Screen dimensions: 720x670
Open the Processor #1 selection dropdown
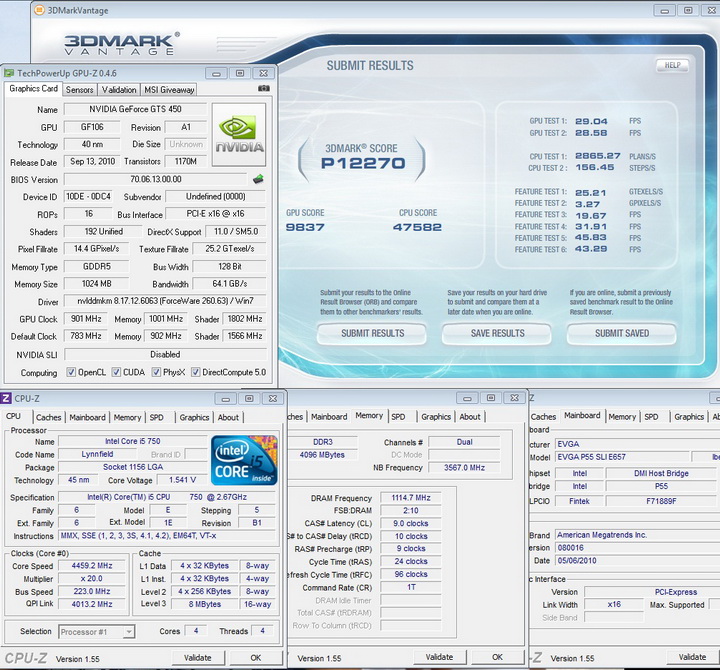click(x=129, y=632)
